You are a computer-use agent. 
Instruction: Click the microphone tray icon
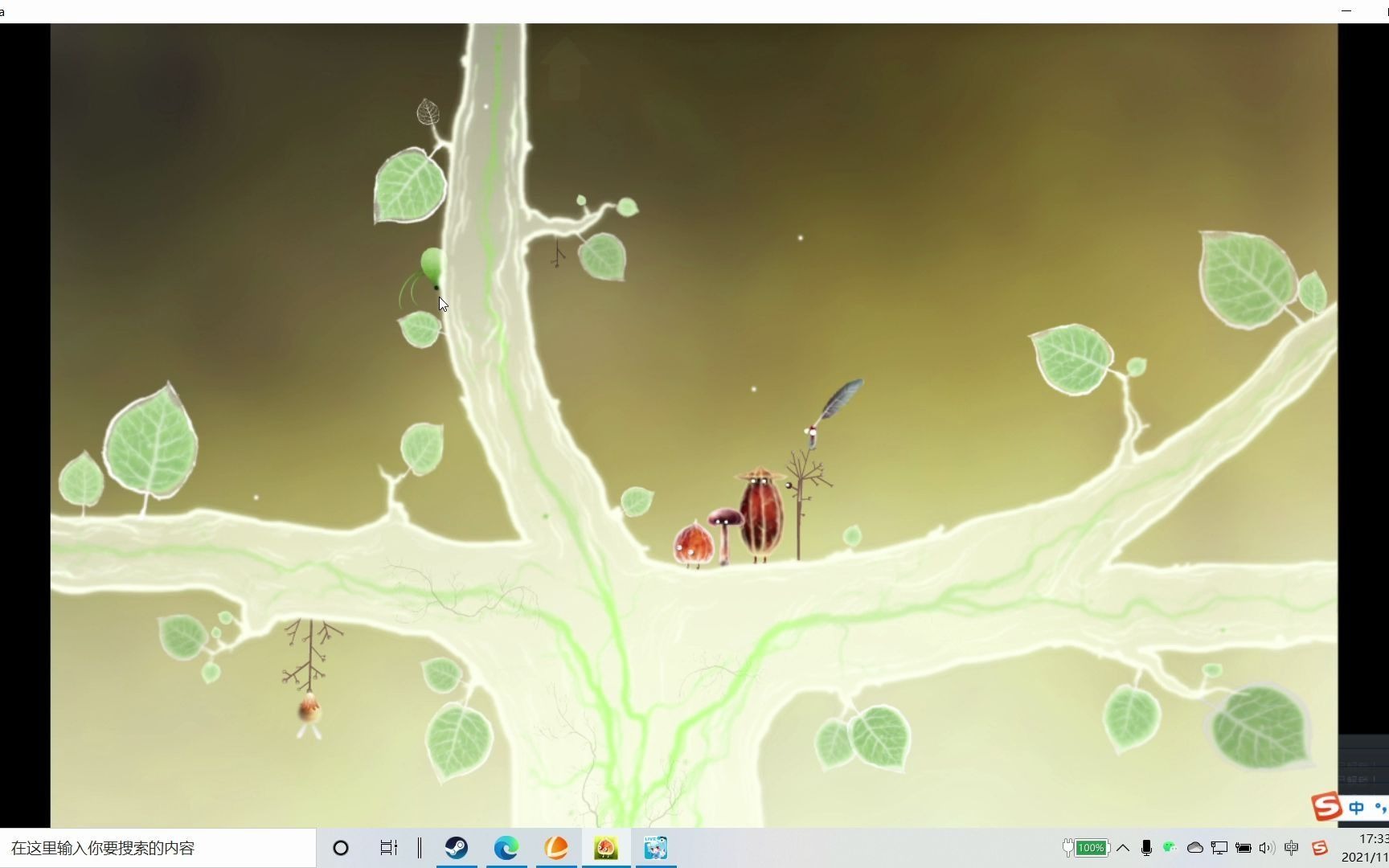(1146, 848)
